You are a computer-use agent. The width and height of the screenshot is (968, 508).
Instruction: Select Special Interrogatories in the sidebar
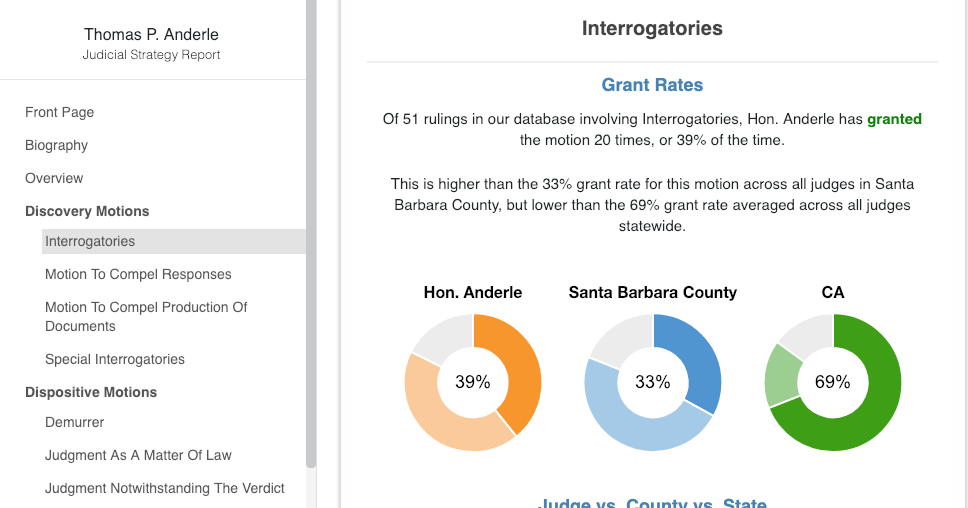pyautogui.click(x=115, y=359)
